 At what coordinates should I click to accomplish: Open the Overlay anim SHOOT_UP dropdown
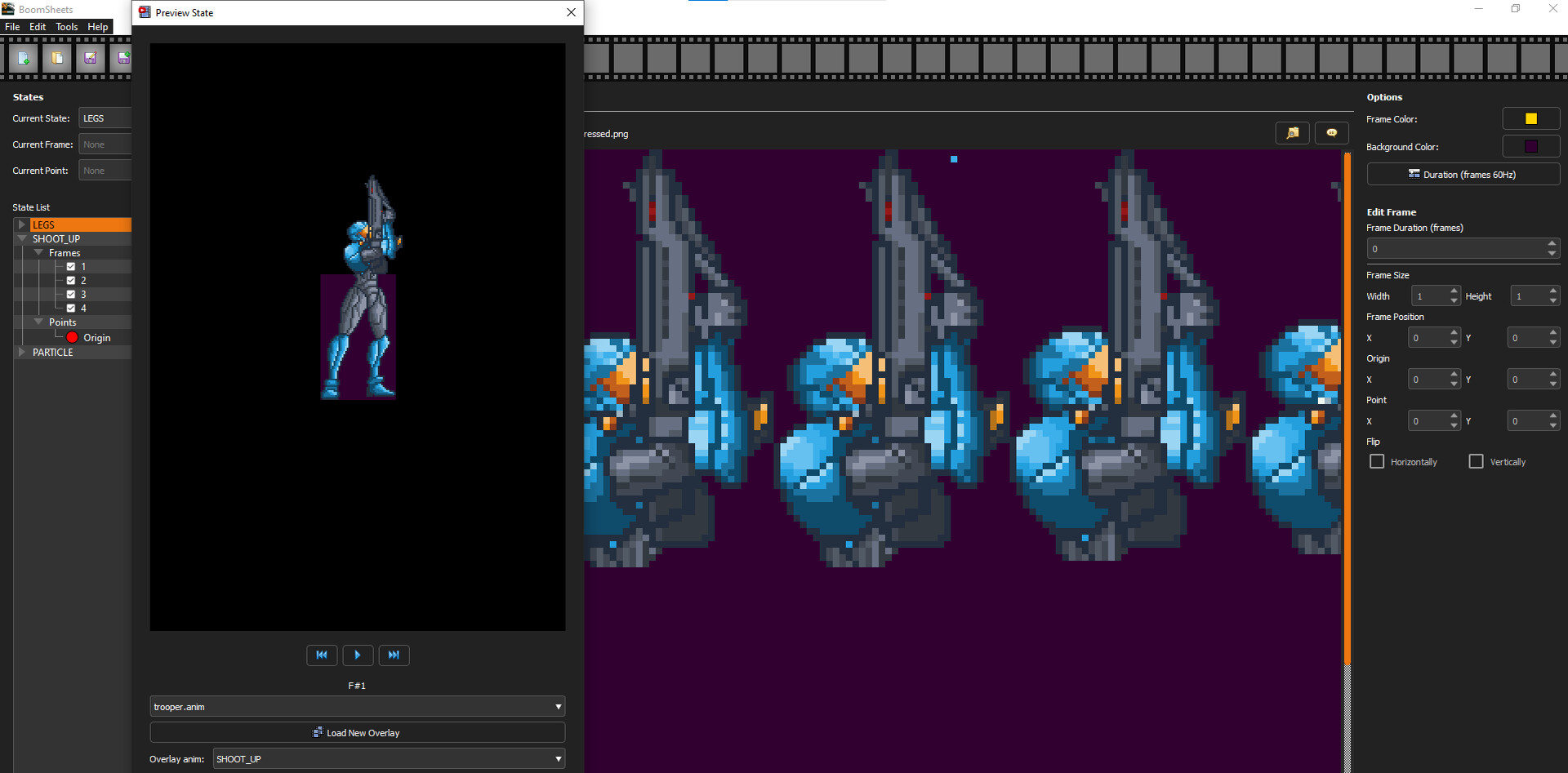coord(389,758)
